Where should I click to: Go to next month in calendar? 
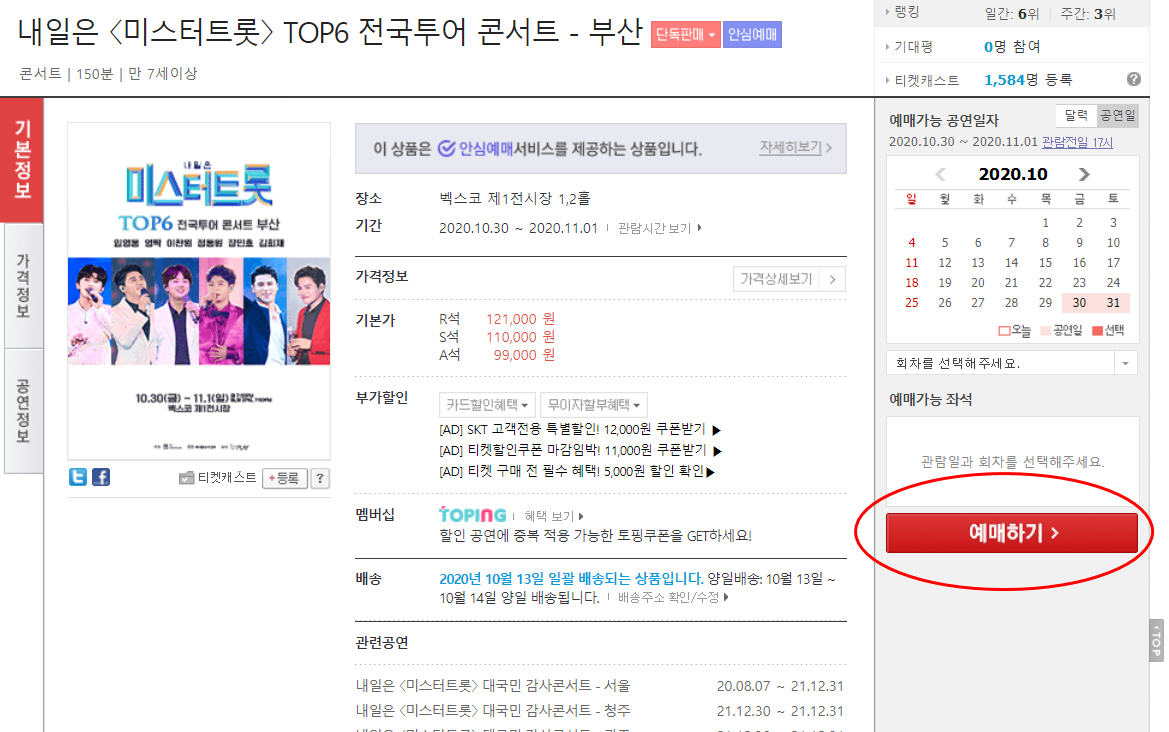click(1084, 174)
